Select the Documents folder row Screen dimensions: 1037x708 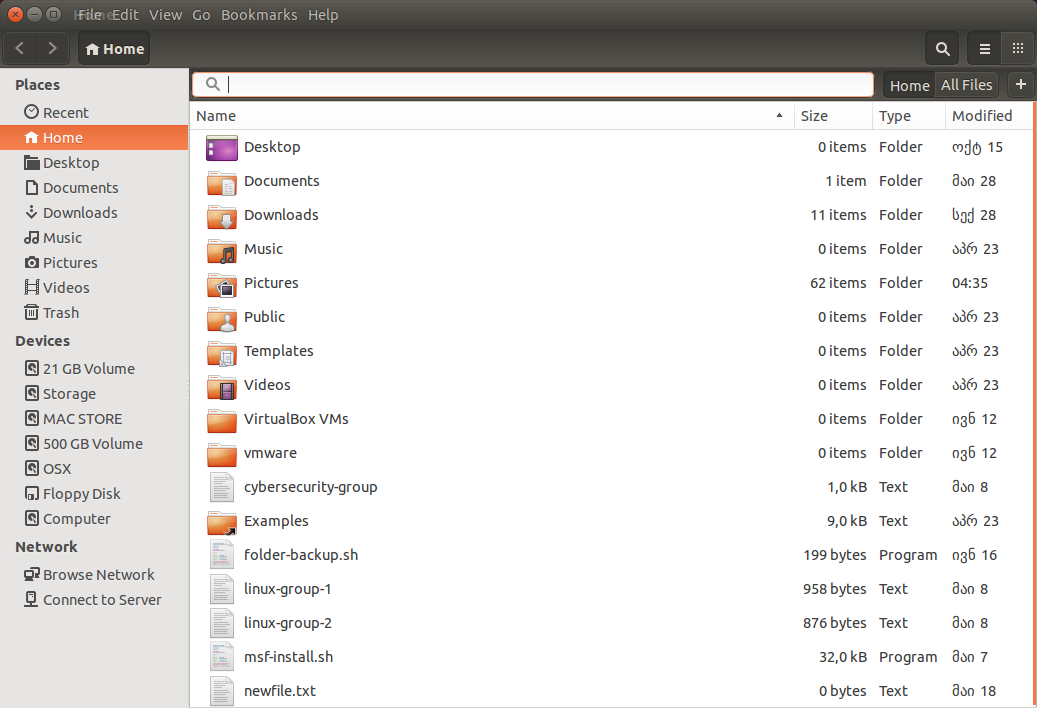point(611,181)
